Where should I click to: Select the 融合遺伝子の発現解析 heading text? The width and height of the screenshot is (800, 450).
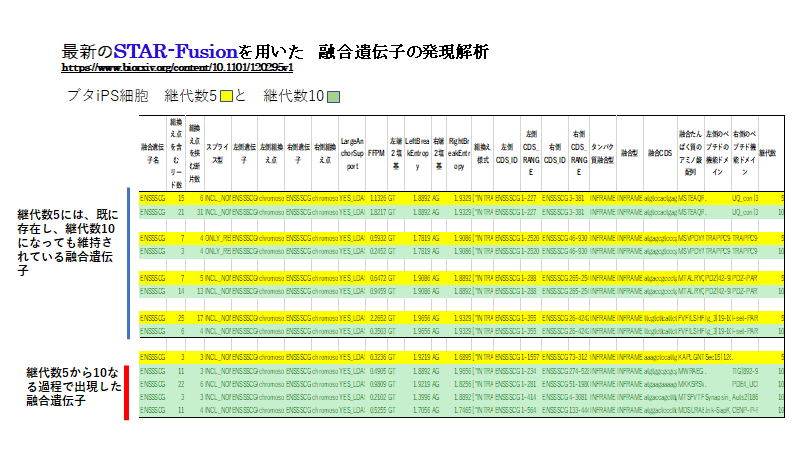click(x=403, y=52)
